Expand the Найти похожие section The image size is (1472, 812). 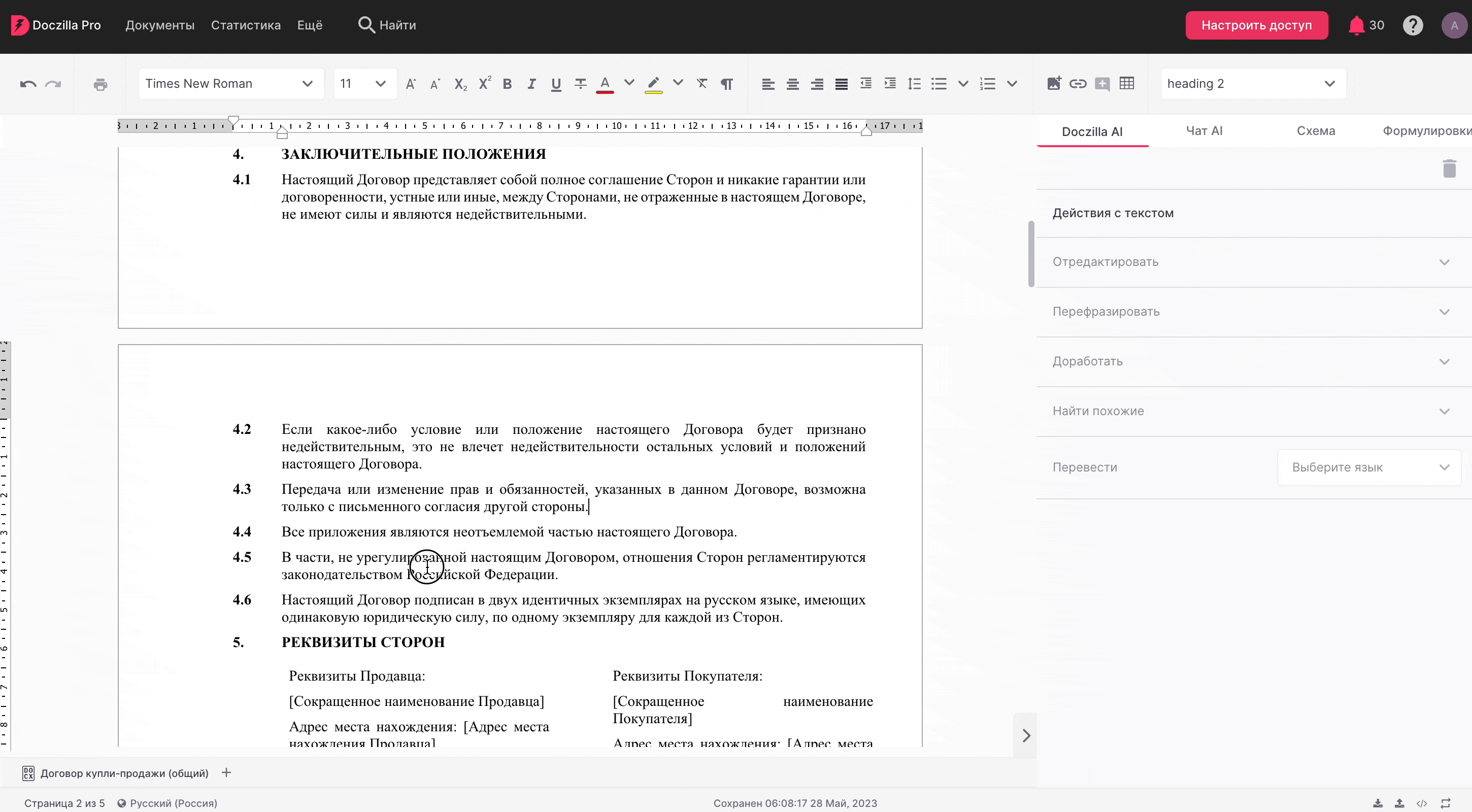[x=1254, y=411]
